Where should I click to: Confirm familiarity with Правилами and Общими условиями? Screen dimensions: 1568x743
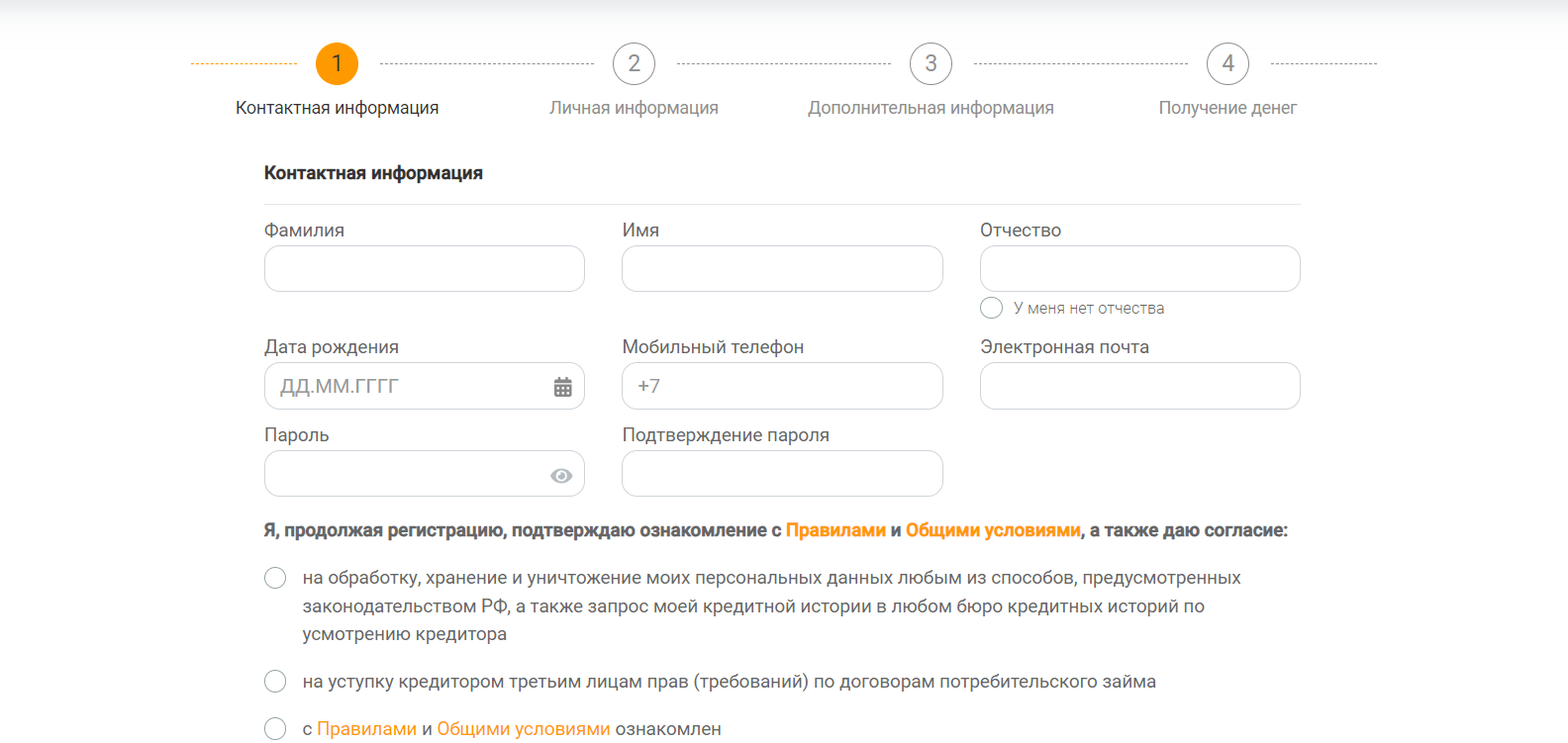click(275, 729)
